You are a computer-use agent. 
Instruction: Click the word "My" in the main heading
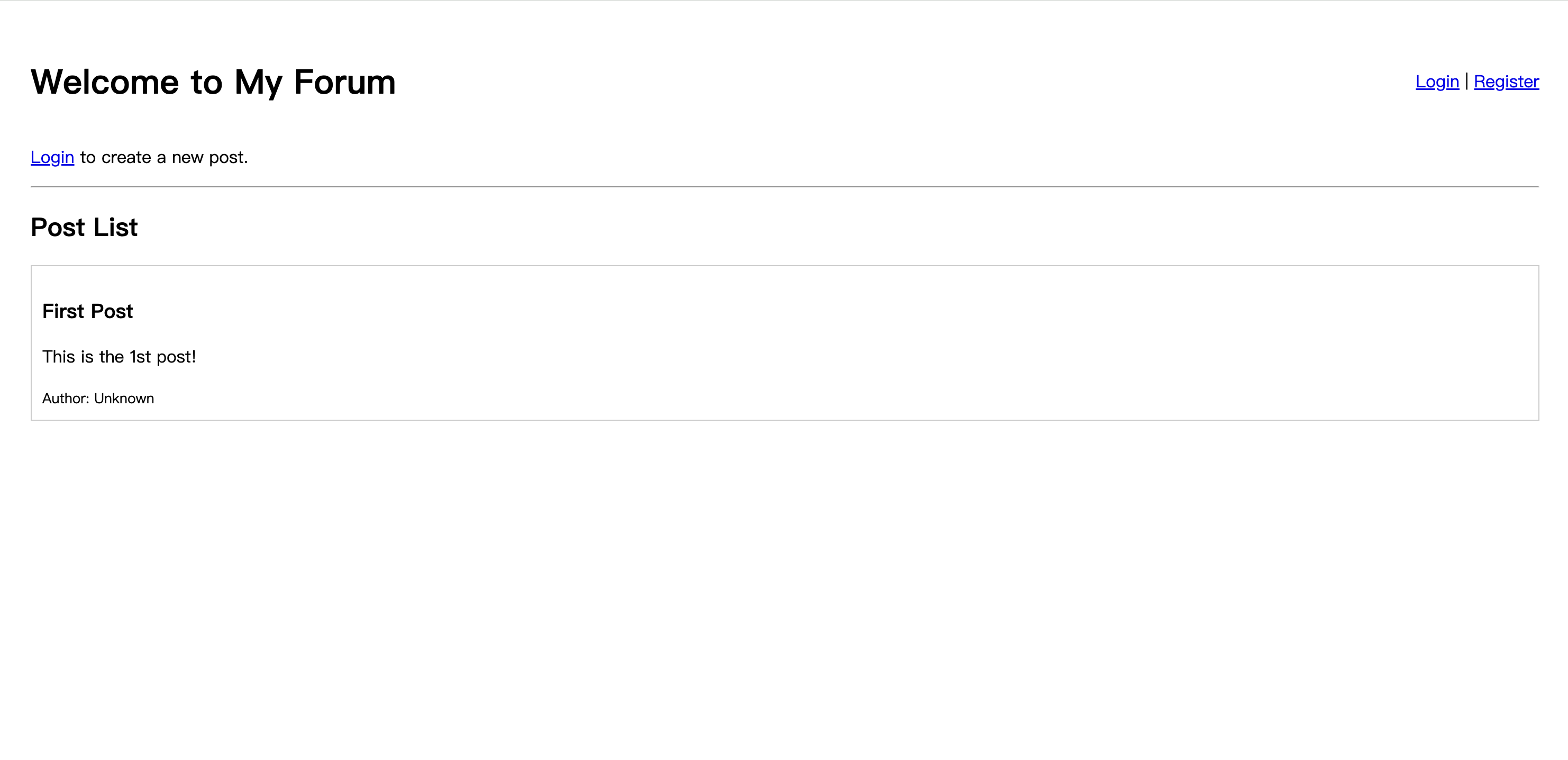[258, 82]
